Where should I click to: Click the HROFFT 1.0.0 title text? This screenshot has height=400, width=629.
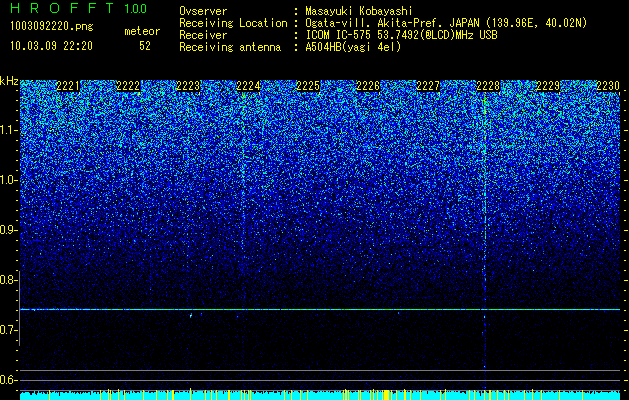point(79,8)
